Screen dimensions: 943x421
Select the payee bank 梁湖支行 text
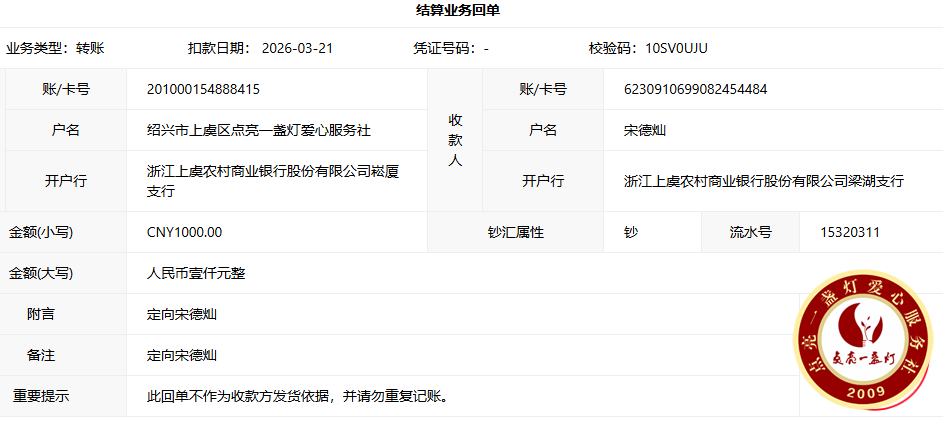[x=764, y=181]
